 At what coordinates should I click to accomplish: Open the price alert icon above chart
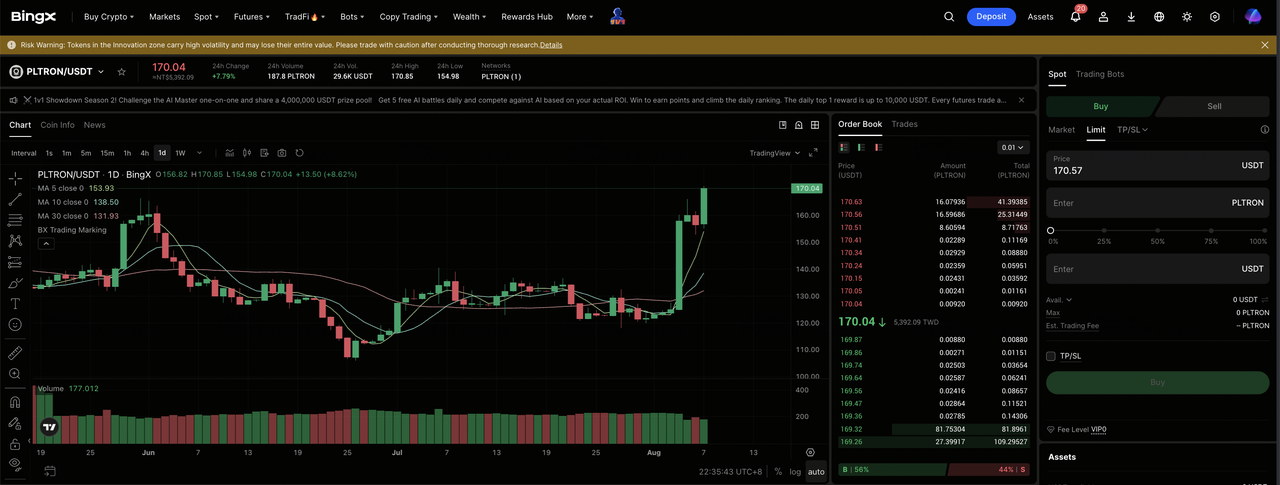pos(799,125)
